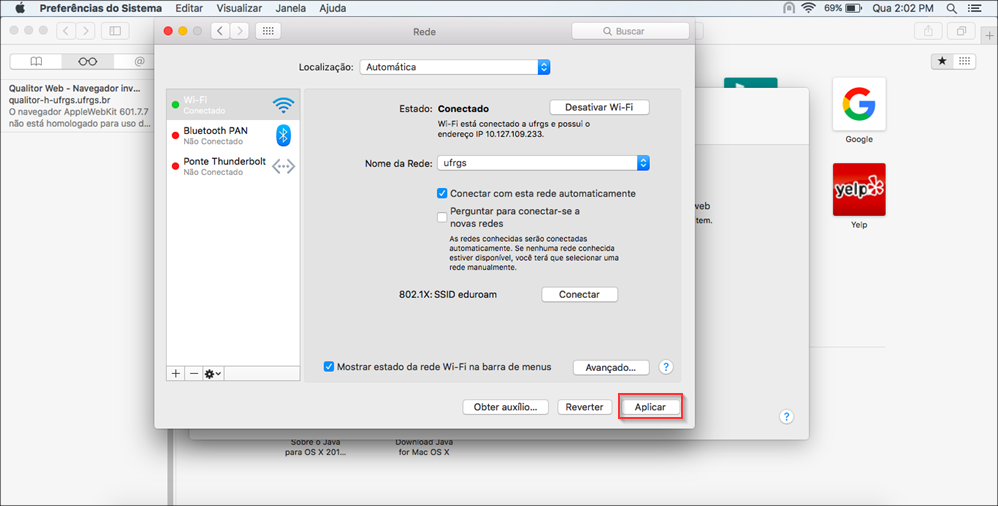Click help button in the background dialog
This screenshot has height=506, width=998.
pyautogui.click(x=786, y=417)
